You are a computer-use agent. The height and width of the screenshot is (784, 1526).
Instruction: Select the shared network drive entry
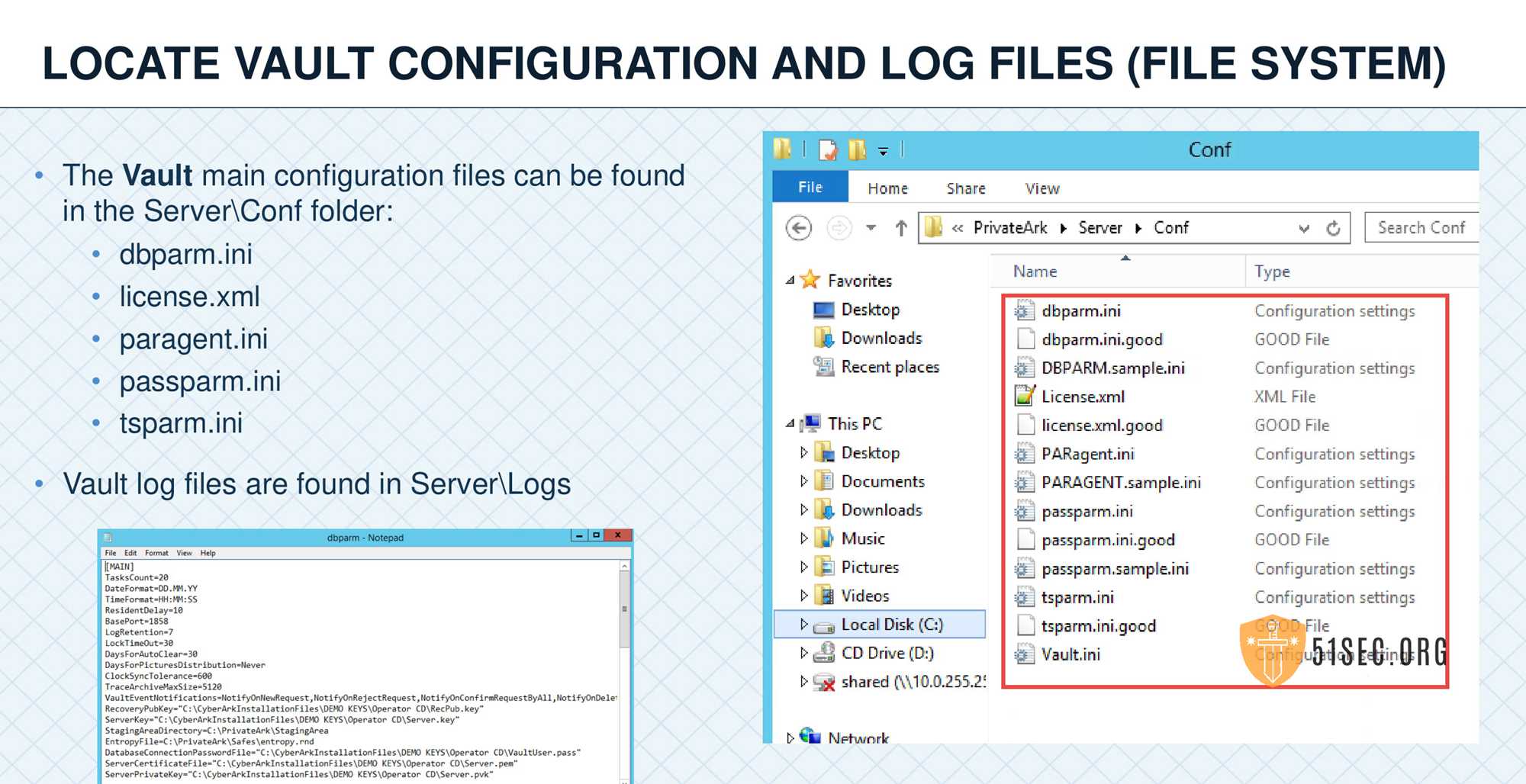tap(913, 682)
